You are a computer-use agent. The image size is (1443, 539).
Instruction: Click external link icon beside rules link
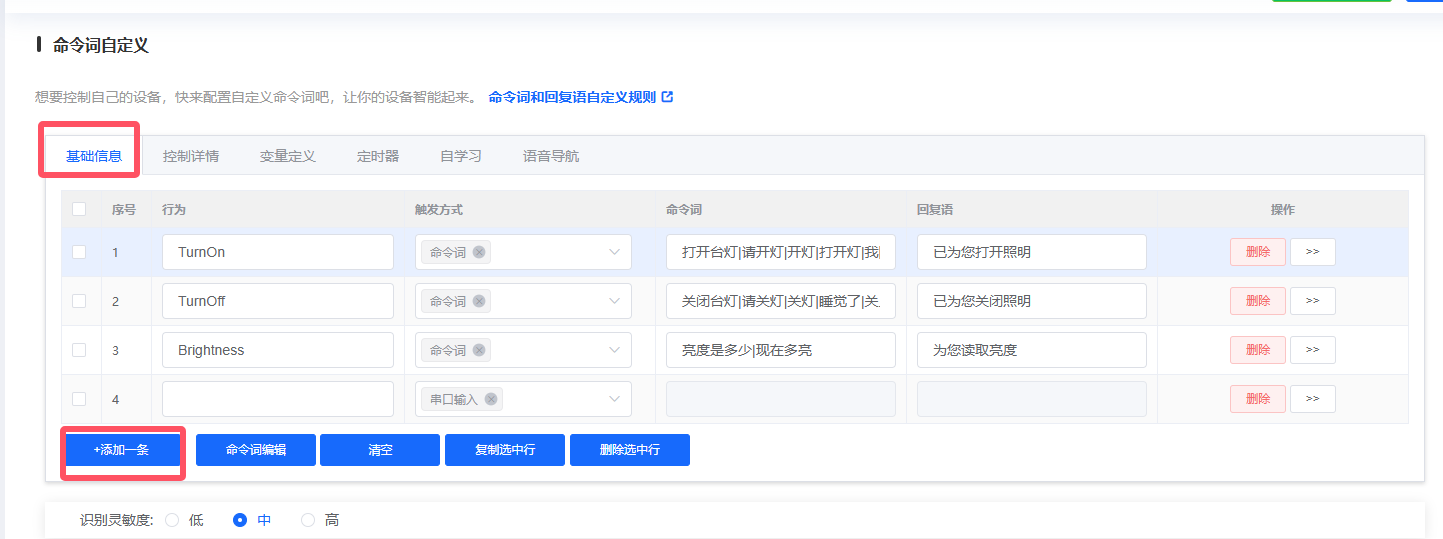668,97
